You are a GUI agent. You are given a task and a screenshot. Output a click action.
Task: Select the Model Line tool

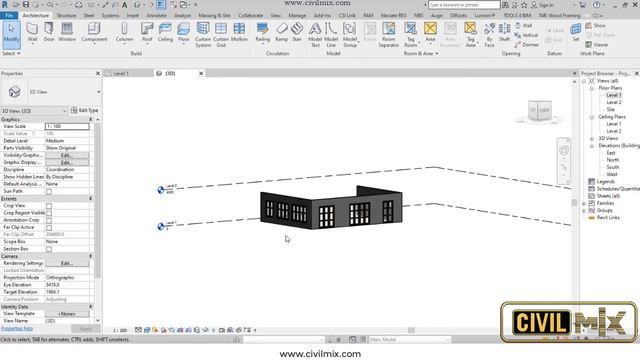coord(331,35)
